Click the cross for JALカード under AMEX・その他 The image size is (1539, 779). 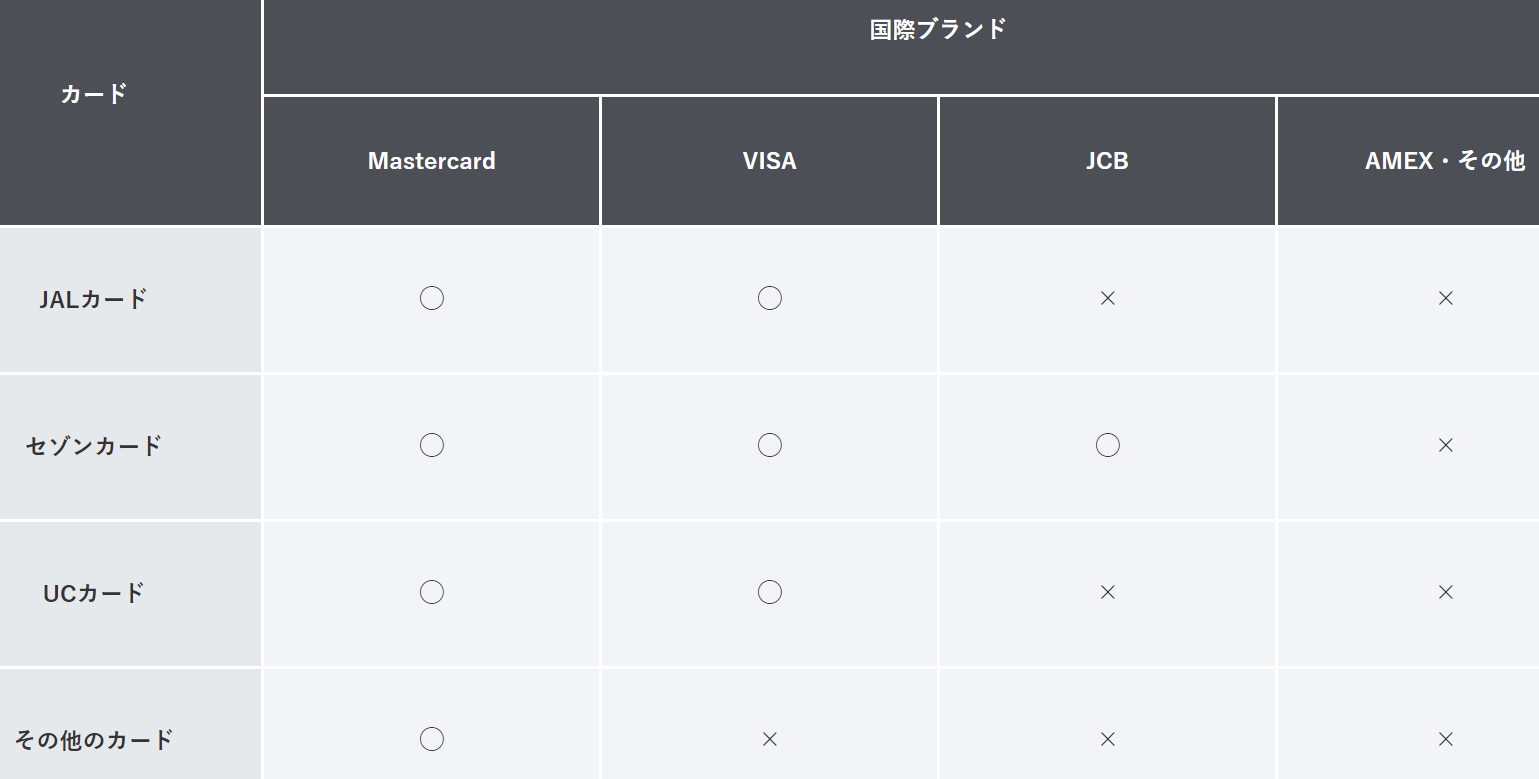1445,298
